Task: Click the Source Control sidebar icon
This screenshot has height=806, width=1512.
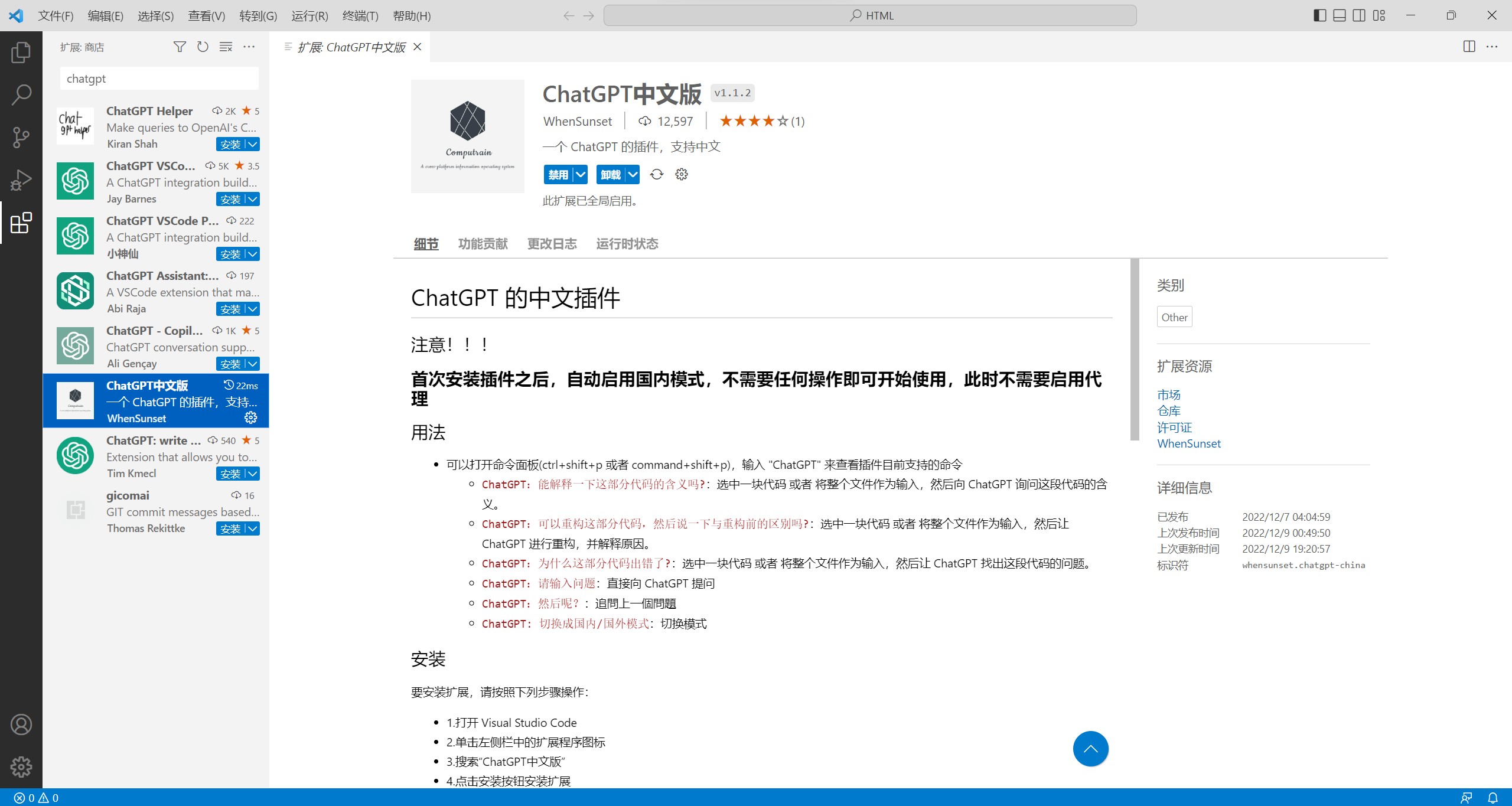Action: pyautogui.click(x=22, y=137)
